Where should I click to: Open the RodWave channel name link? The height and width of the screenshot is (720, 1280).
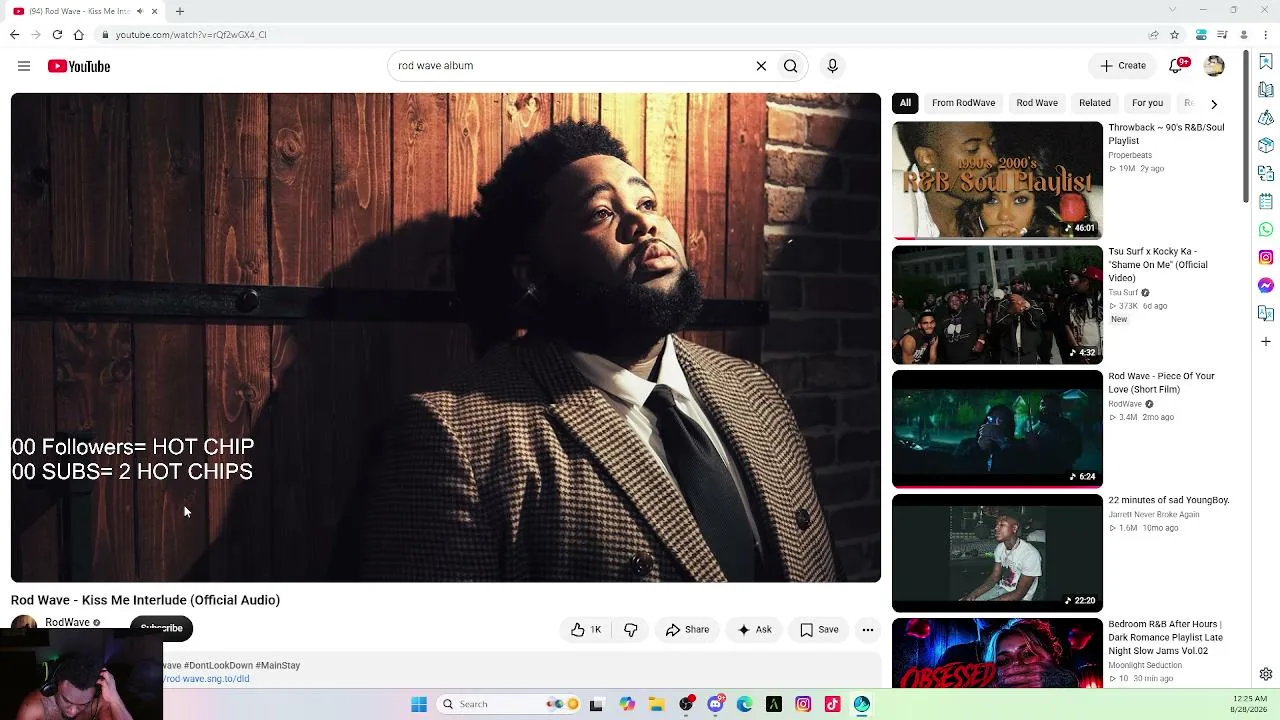[67, 622]
